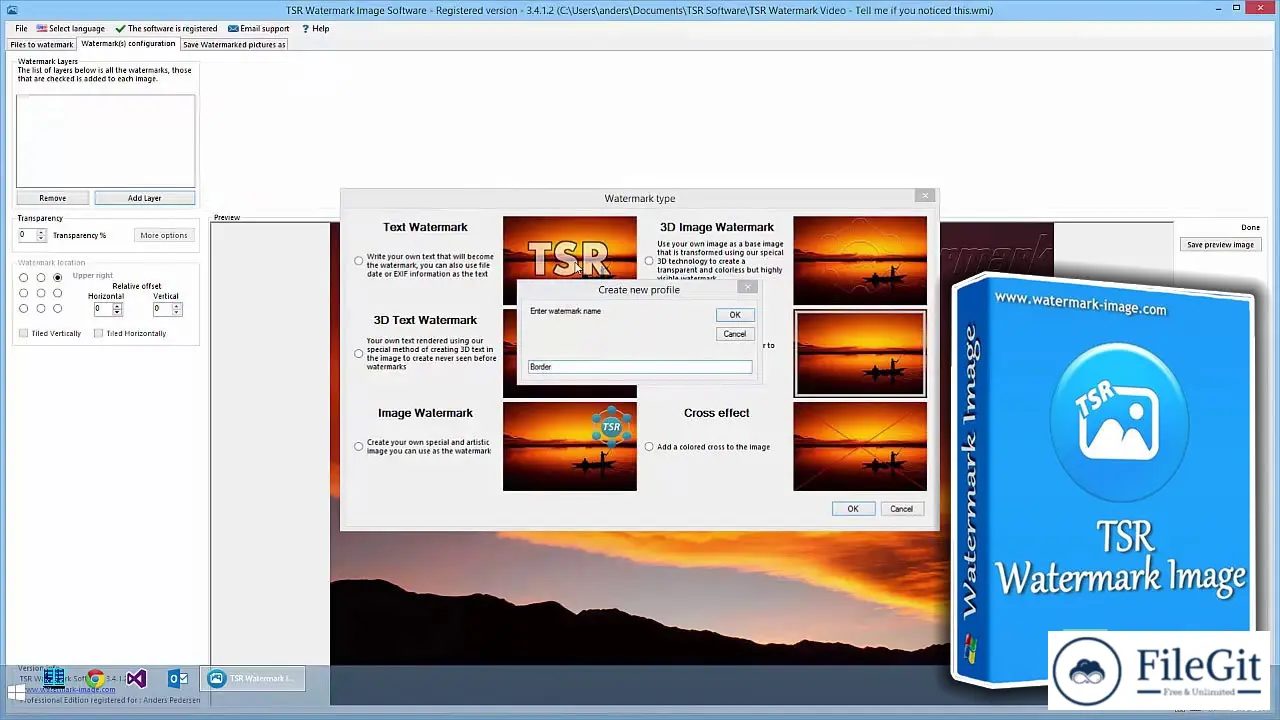Decrease Horizontal offset with down arrow

[x=117, y=312]
